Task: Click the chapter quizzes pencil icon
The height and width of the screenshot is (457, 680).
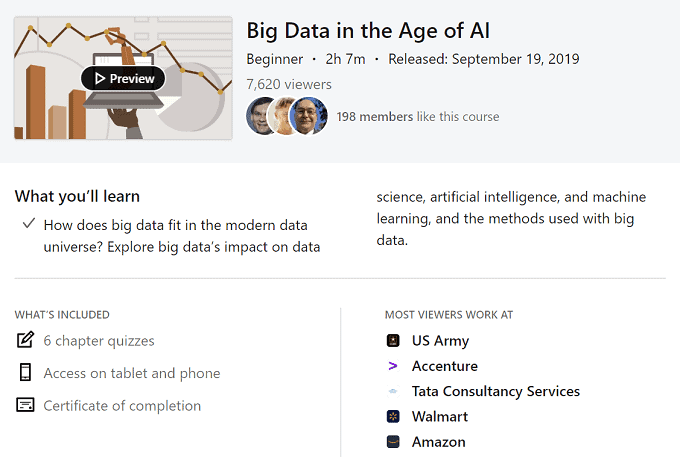Action: pyautogui.click(x=25, y=340)
